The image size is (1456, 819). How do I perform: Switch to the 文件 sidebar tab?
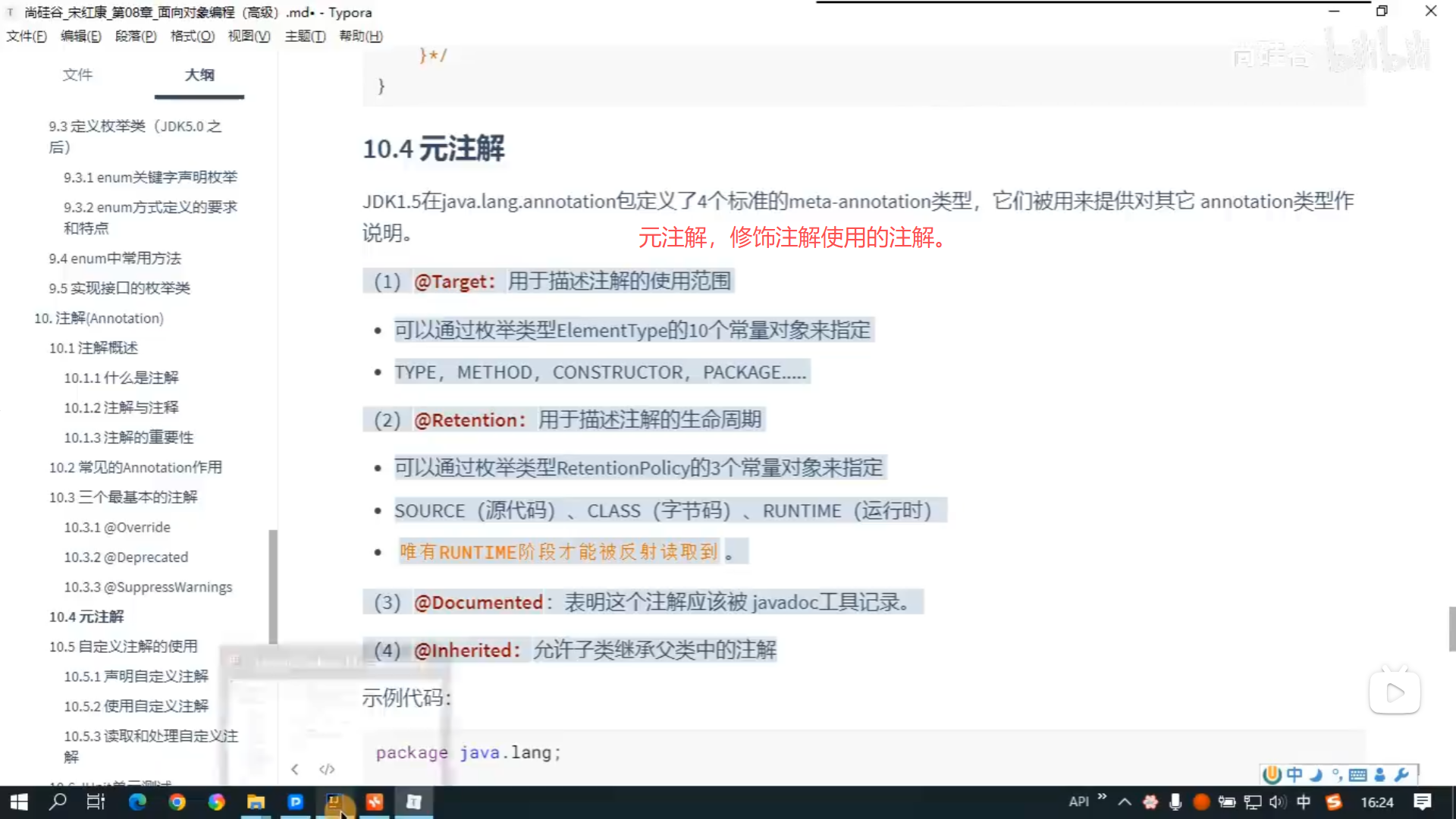click(77, 74)
